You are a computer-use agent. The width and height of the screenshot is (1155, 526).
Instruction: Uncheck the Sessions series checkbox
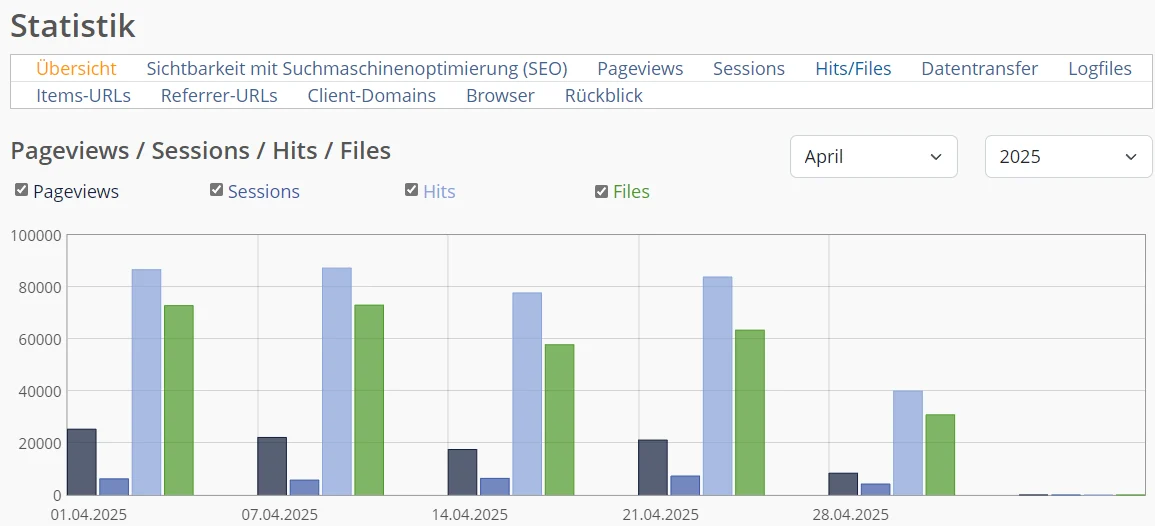[x=216, y=190]
